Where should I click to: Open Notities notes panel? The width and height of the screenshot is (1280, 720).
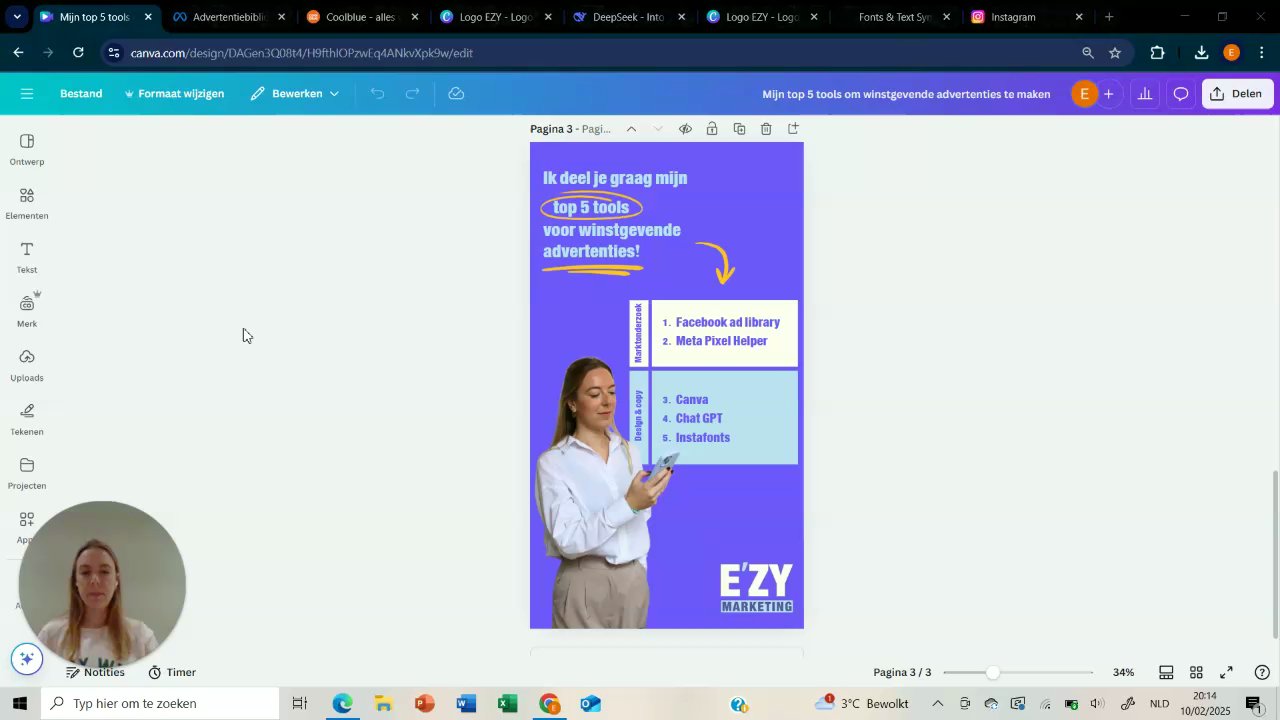(95, 672)
